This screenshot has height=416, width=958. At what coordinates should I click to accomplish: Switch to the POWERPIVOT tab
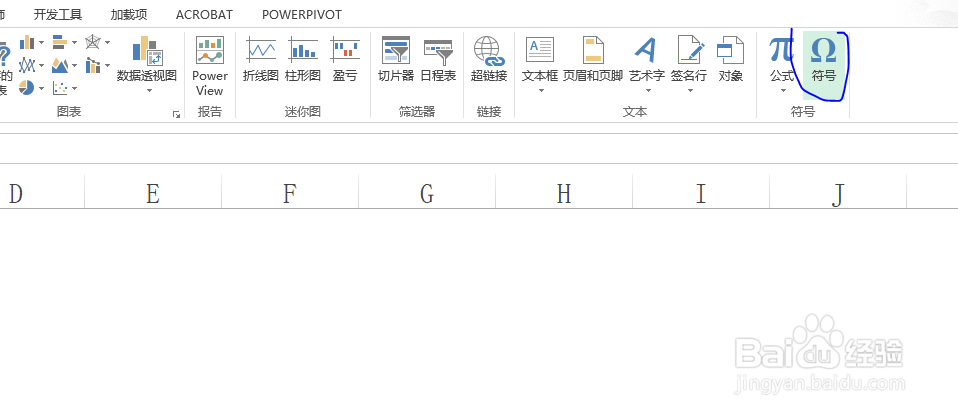(302, 15)
